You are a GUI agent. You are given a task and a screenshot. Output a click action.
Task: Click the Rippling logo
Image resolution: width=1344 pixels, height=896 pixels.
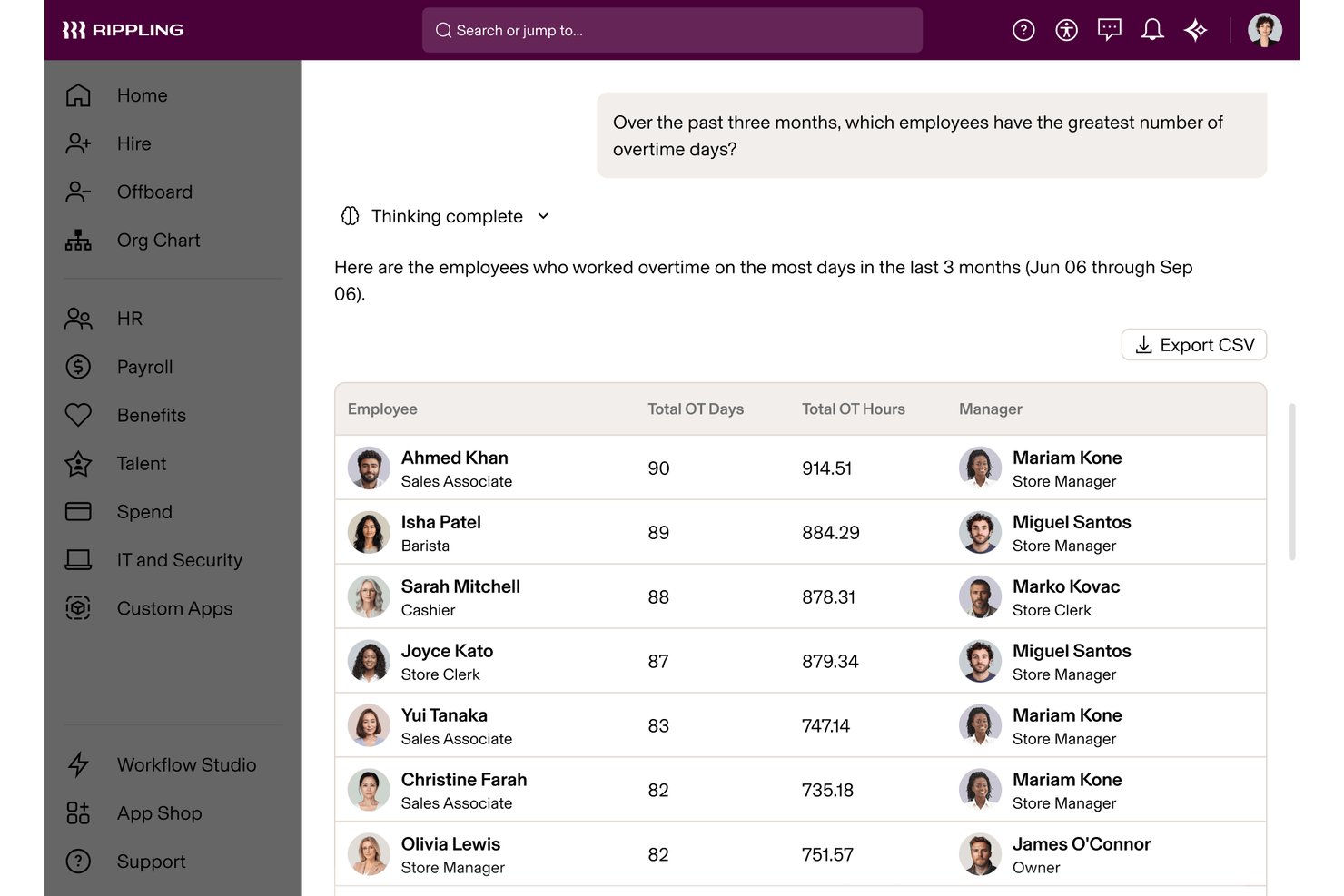(123, 30)
